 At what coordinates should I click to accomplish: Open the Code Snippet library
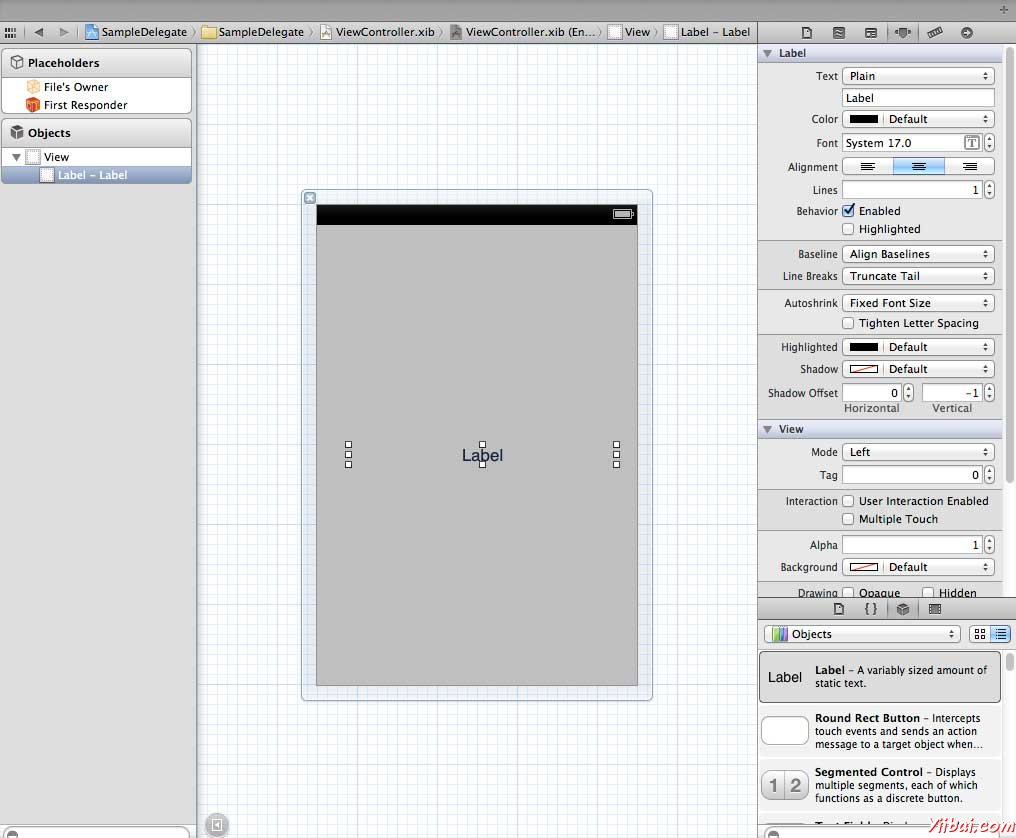pos(871,608)
